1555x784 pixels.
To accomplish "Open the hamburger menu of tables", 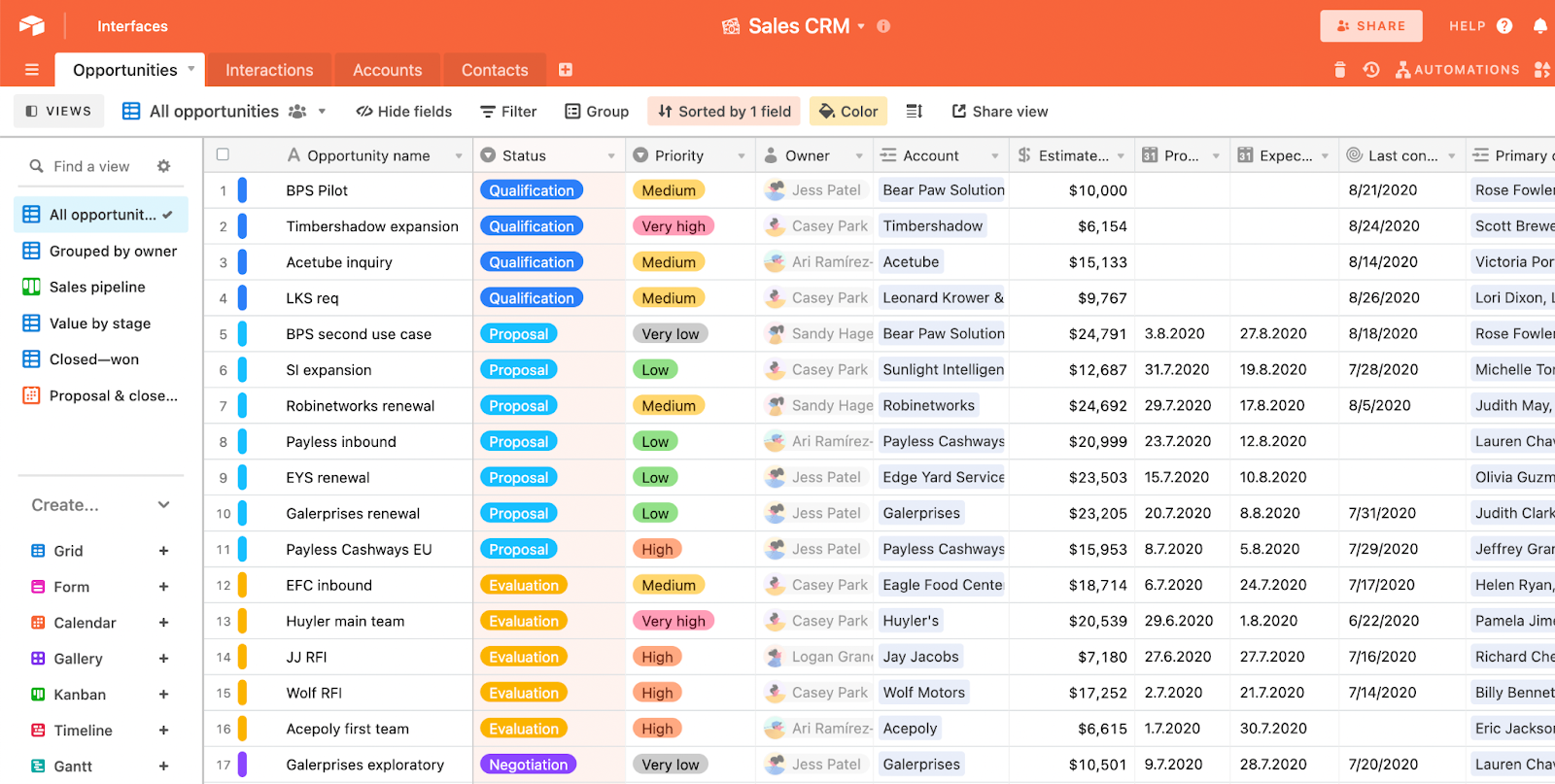I will click(x=32, y=70).
